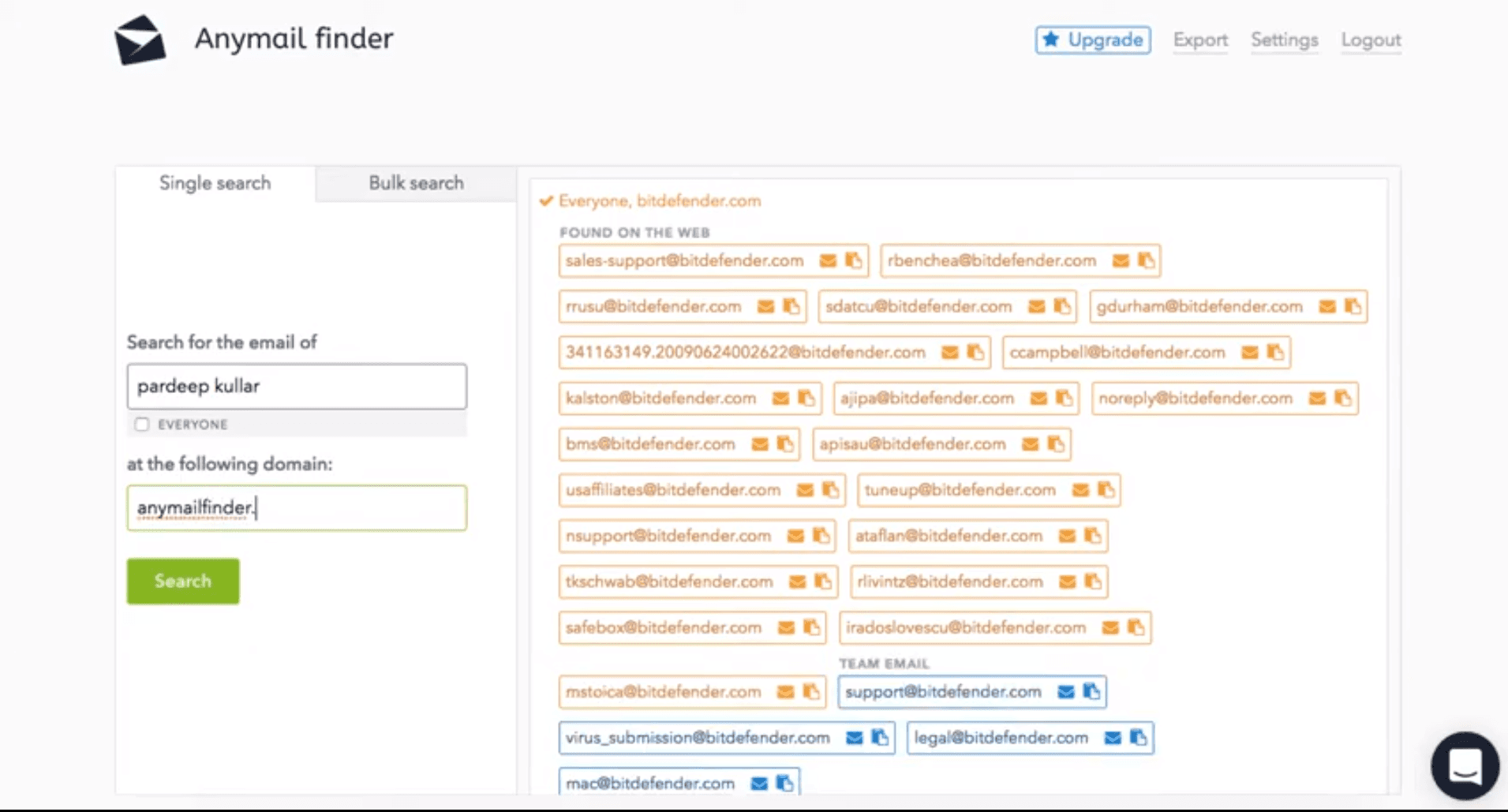This screenshot has width=1508, height=812.
Task: Copy usaffiliates@bitdefender.com address
Action: click(x=831, y=489)
